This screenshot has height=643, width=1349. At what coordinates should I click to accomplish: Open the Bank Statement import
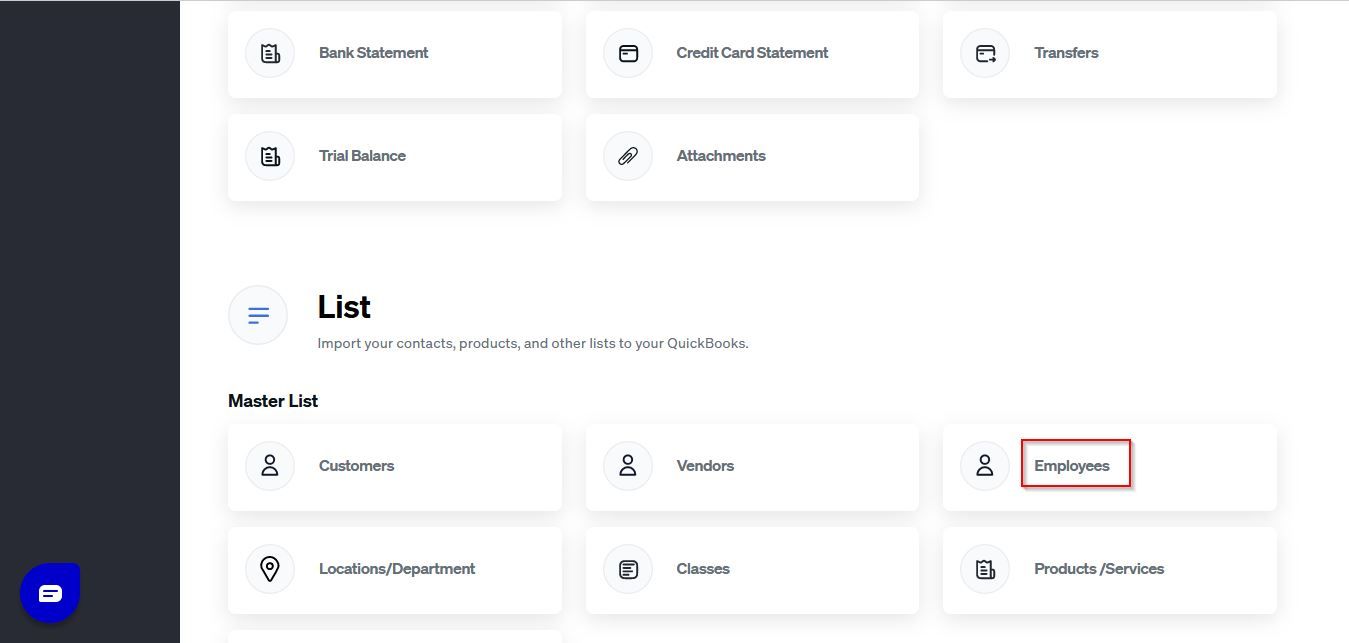point(395,54)
